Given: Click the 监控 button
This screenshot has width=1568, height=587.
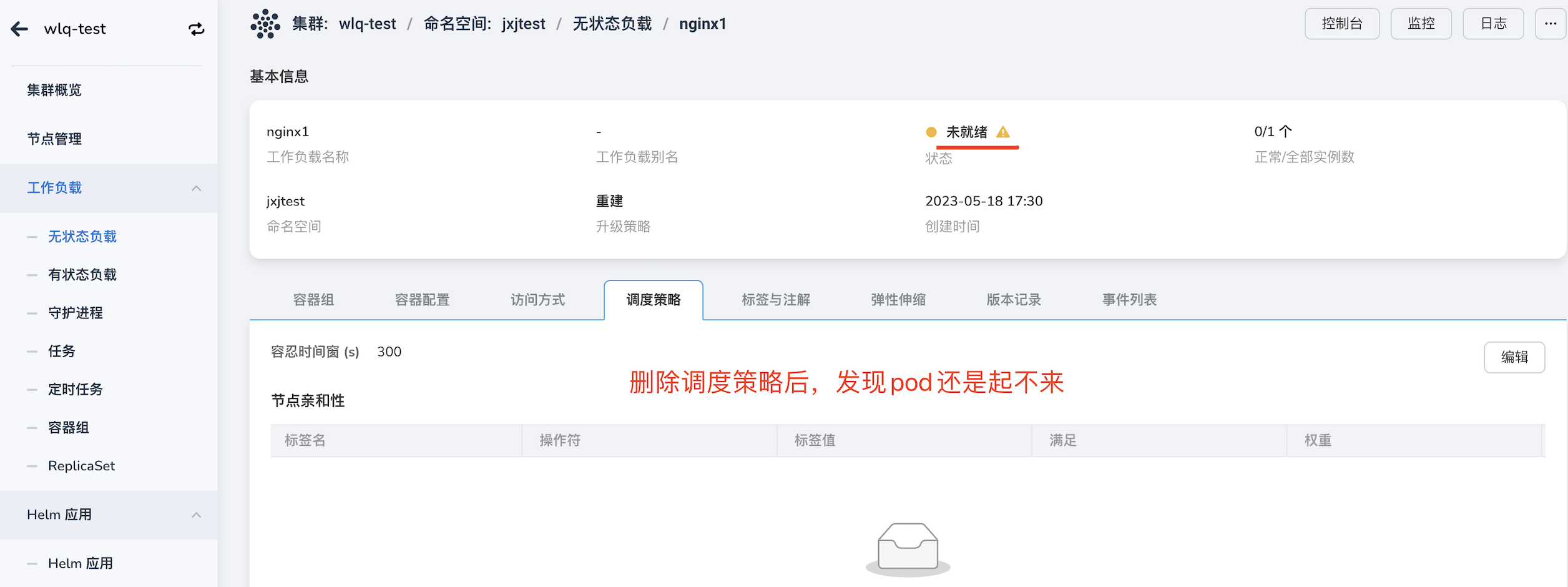Looking at the screenshot, I should click(1421, 24).
